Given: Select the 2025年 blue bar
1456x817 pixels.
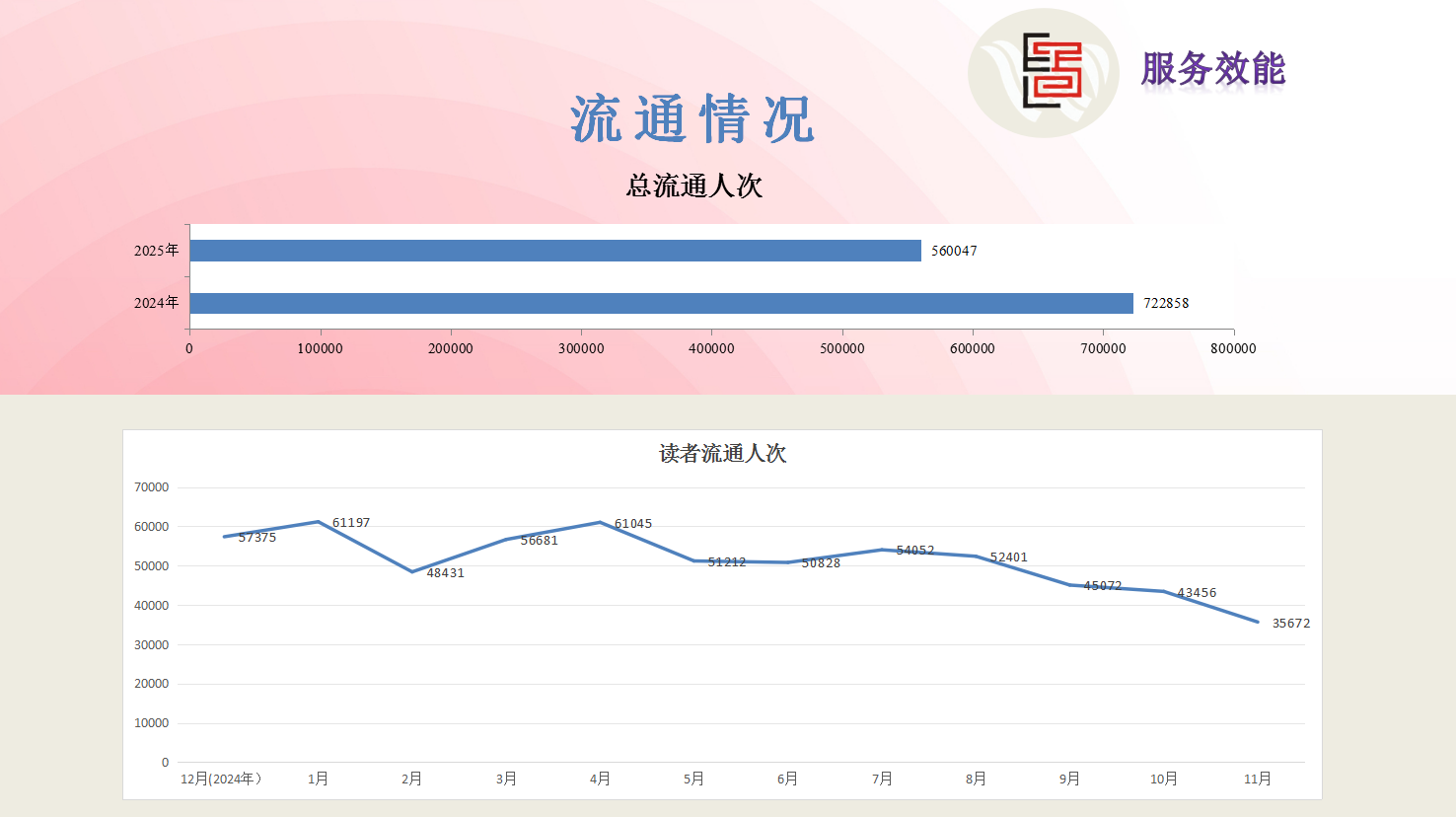Looking at the screenshot, I should click(x=554, y=251).
